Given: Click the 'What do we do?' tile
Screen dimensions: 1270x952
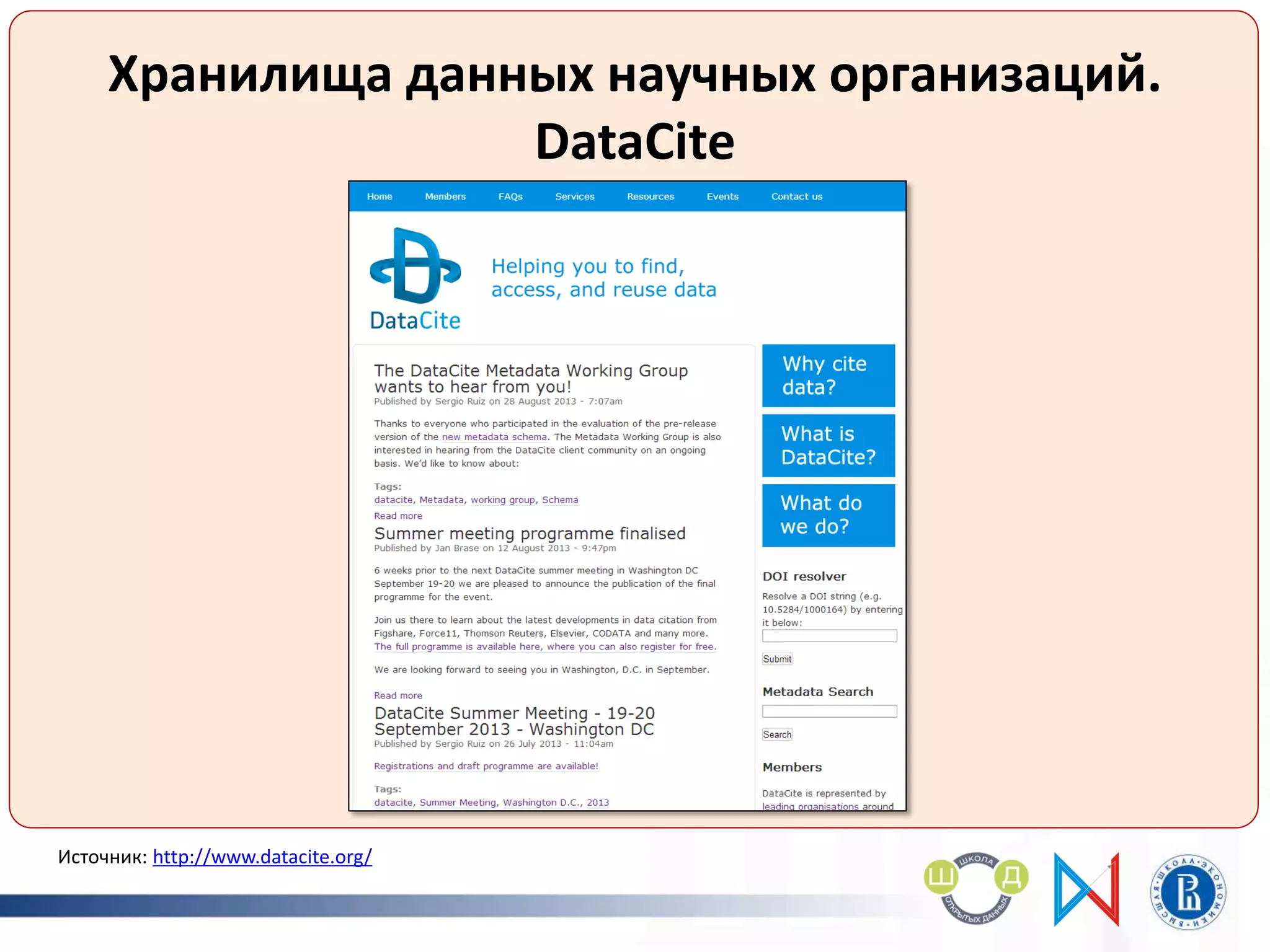Looking at the screenshot, I should point(828,516).
